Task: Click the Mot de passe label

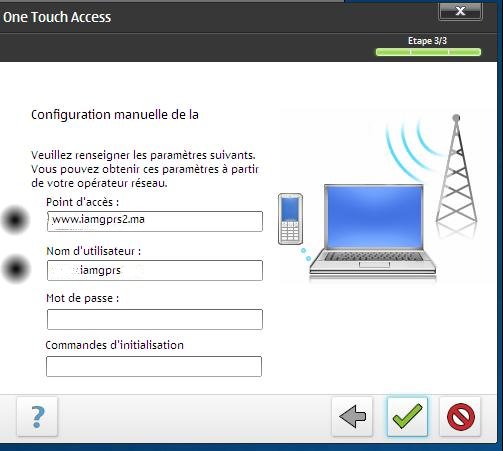Action: 83,298
